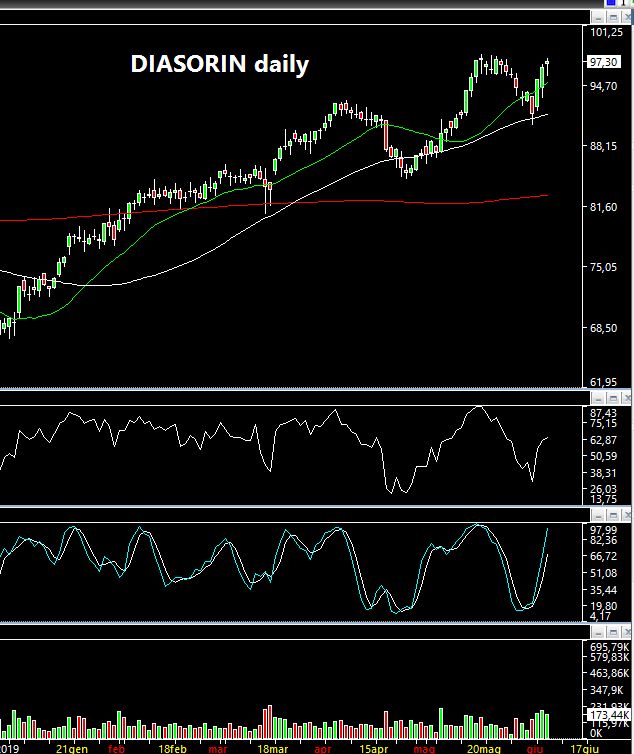Screen dimensions: 634x754
Task: Click the 87,43 RSI scale value
Action: coord(603,413)
